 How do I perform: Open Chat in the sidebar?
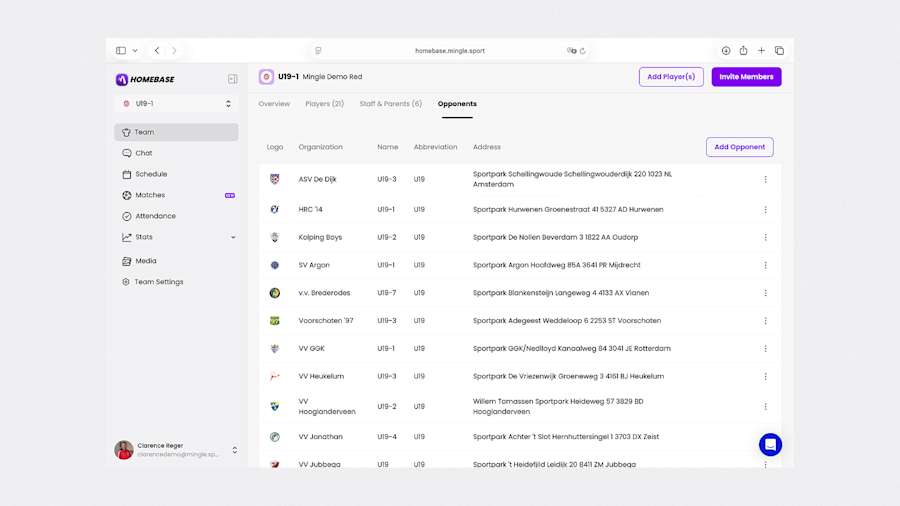[x=176, y=153]
